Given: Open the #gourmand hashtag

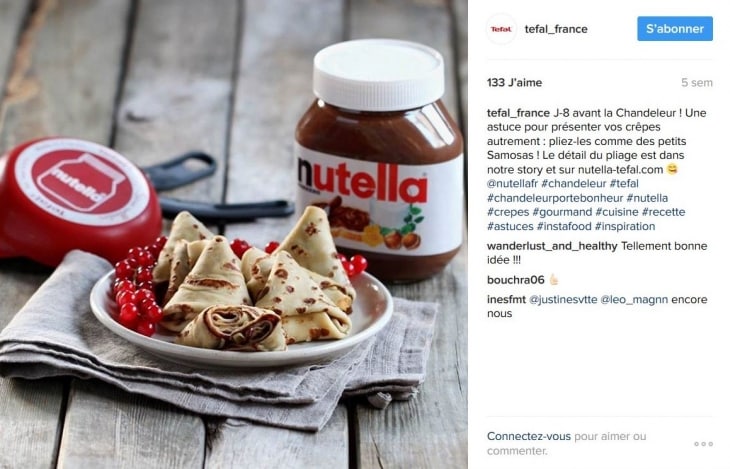Looking at the screenshot, I should tap(562, 212).
